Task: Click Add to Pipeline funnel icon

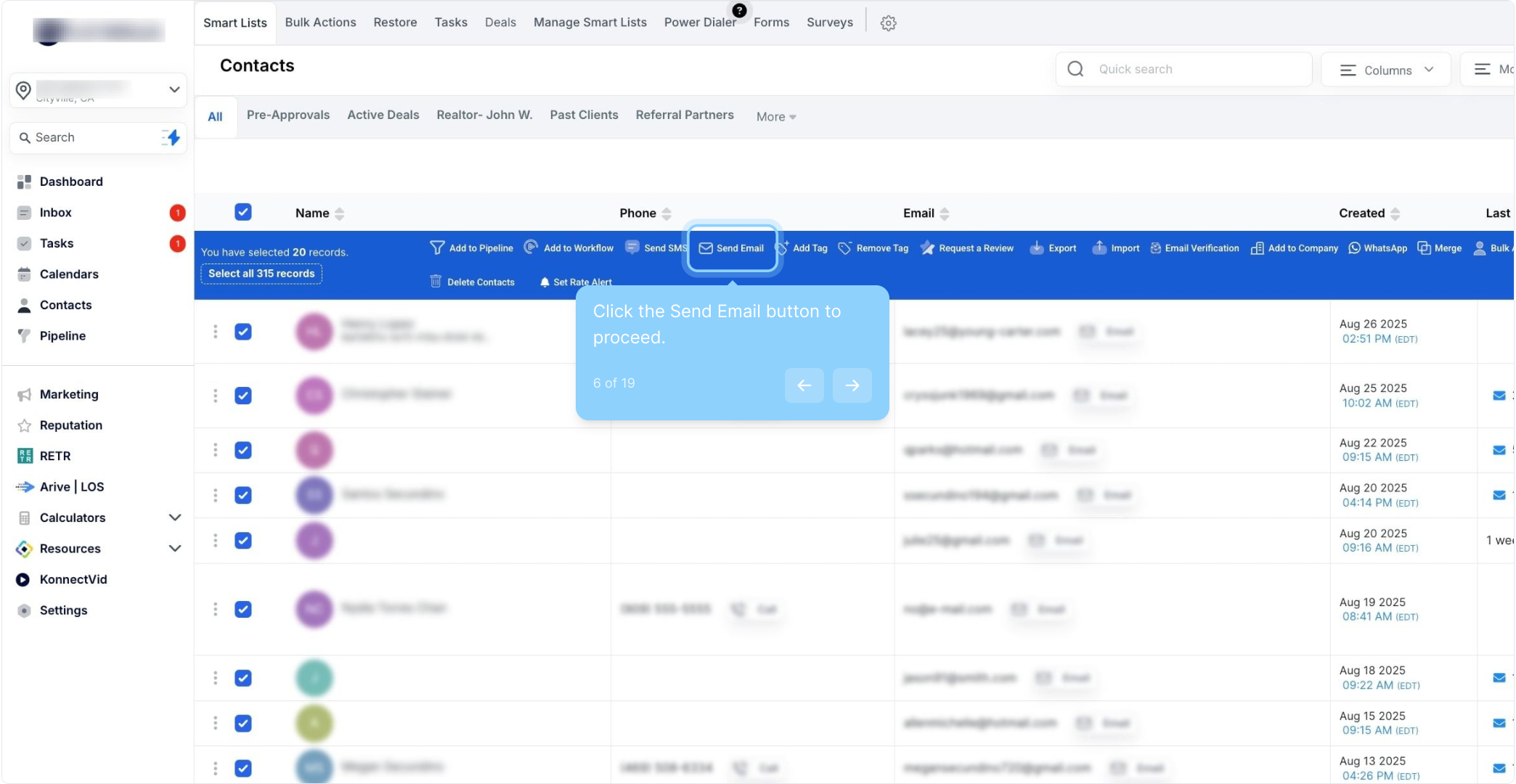Action: click(x=437, y=248)
